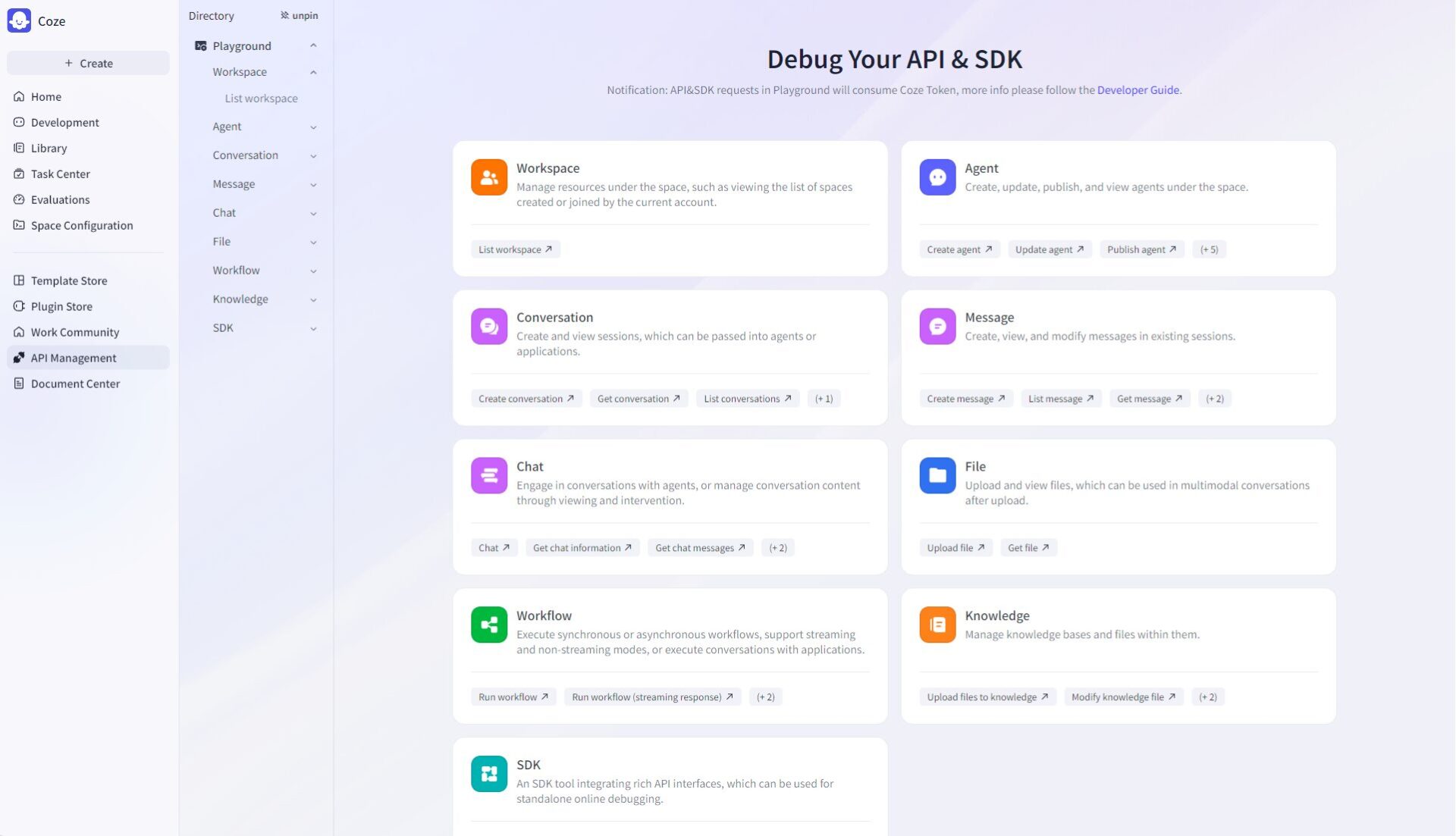Show more Agent APIs via (+5)

coord(1209,249)
